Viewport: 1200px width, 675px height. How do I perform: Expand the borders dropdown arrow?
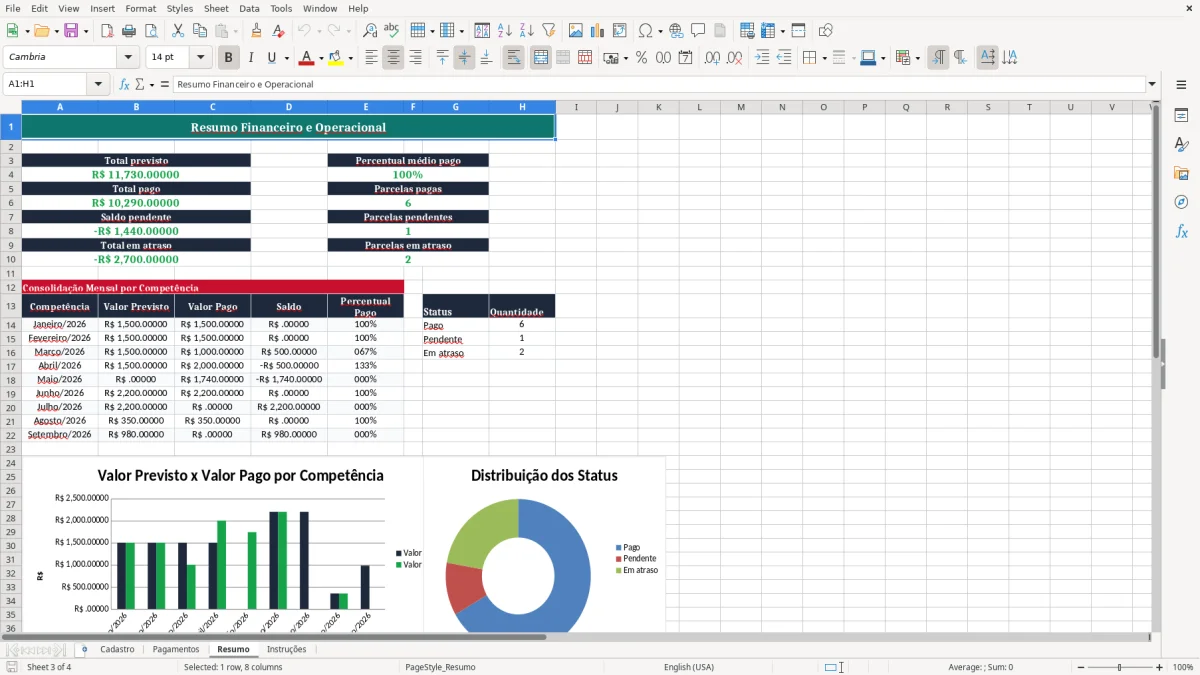pyautogui.click(x=824, y=58)
